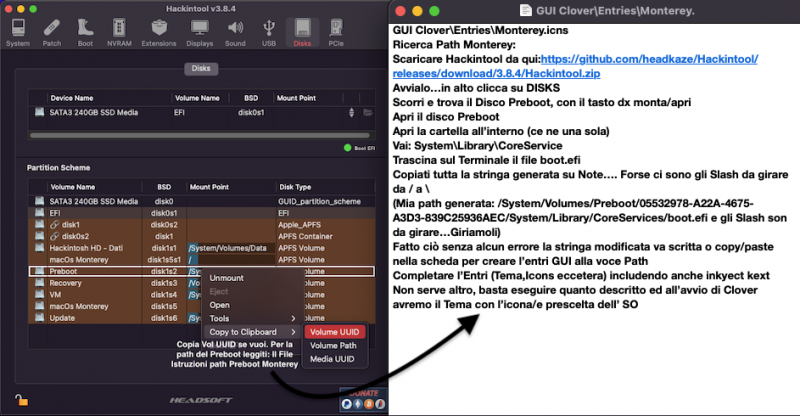Screen dimensions: 800x416
Task: Select the Disks toolbar section
Action: tap(302, 33)
